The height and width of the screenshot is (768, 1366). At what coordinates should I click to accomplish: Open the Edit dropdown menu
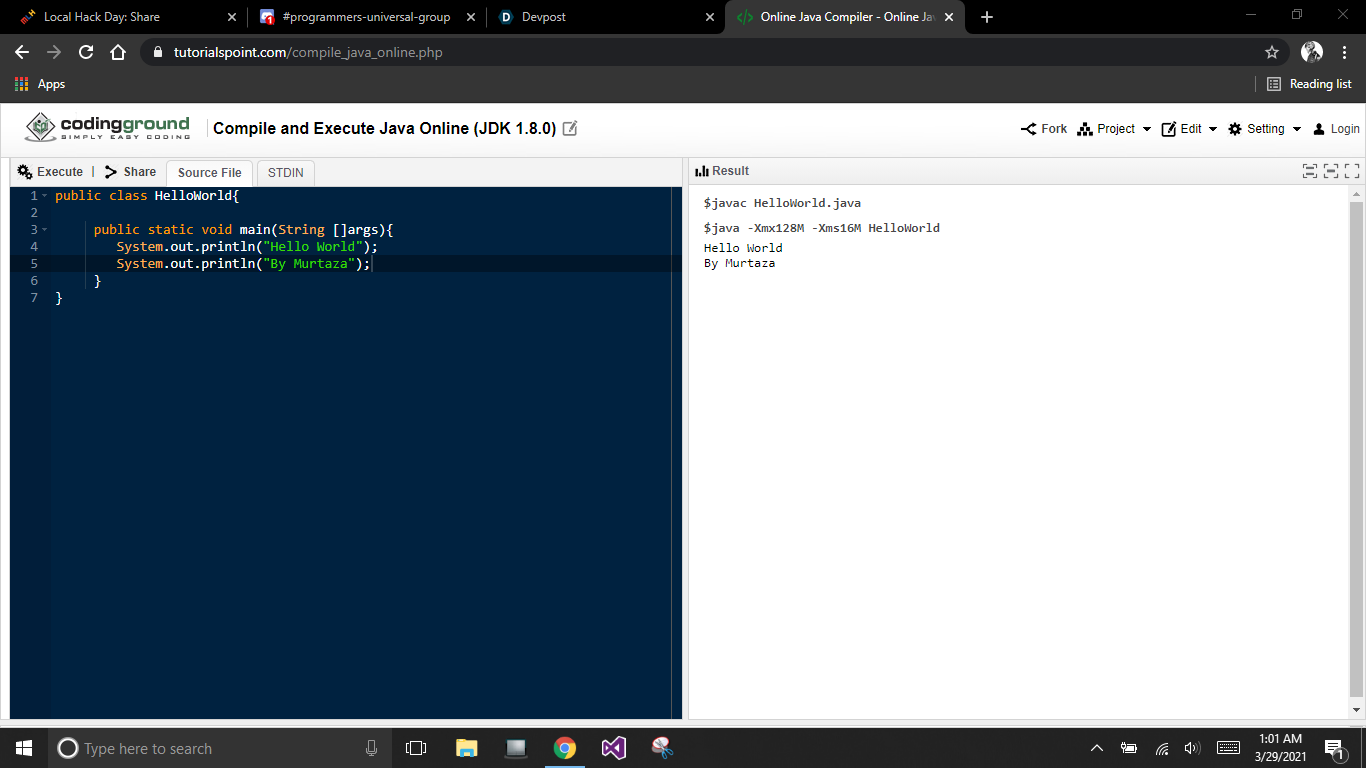click(x=1189, y=129)
